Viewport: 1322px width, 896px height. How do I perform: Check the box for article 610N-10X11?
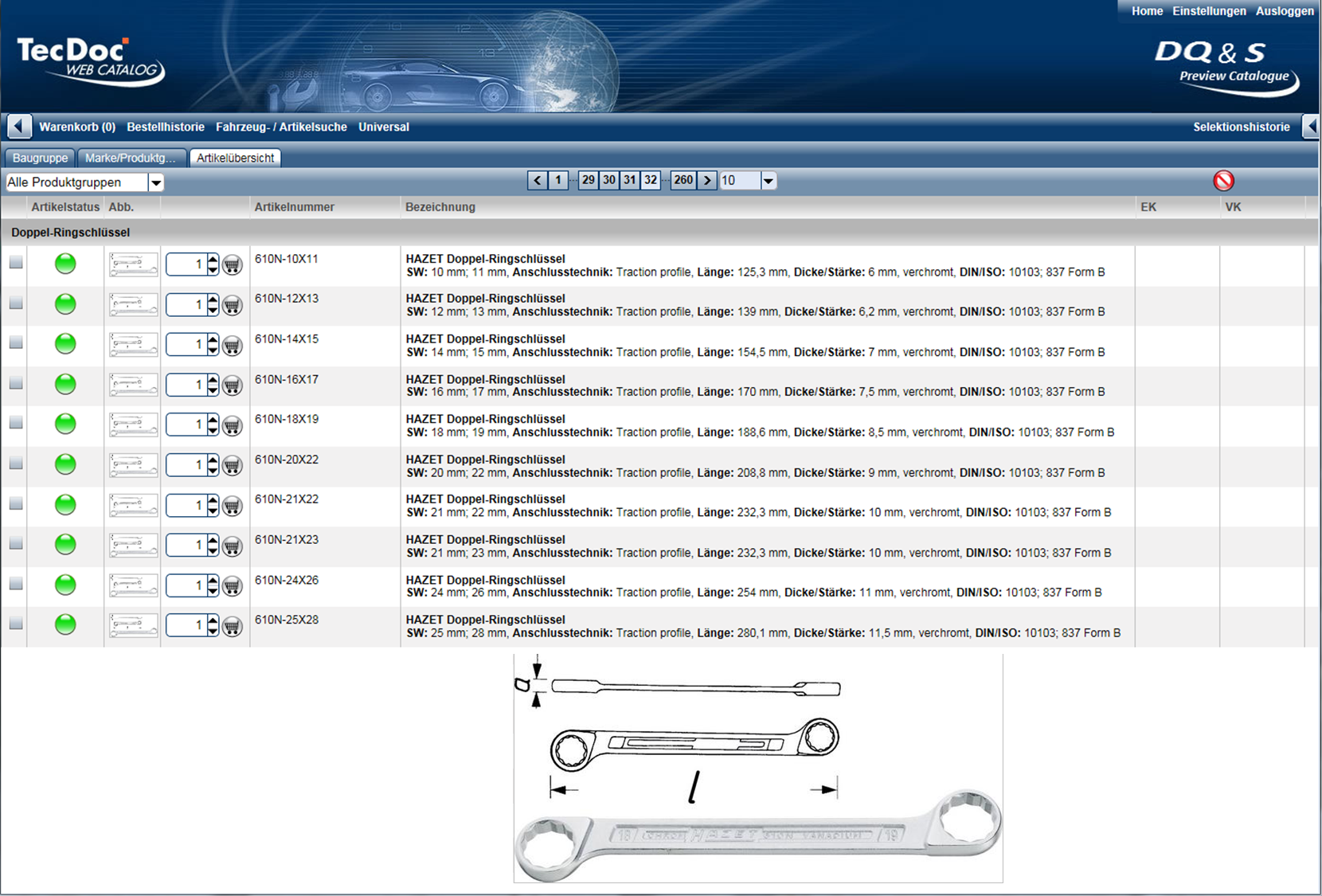tap(16, 262)
